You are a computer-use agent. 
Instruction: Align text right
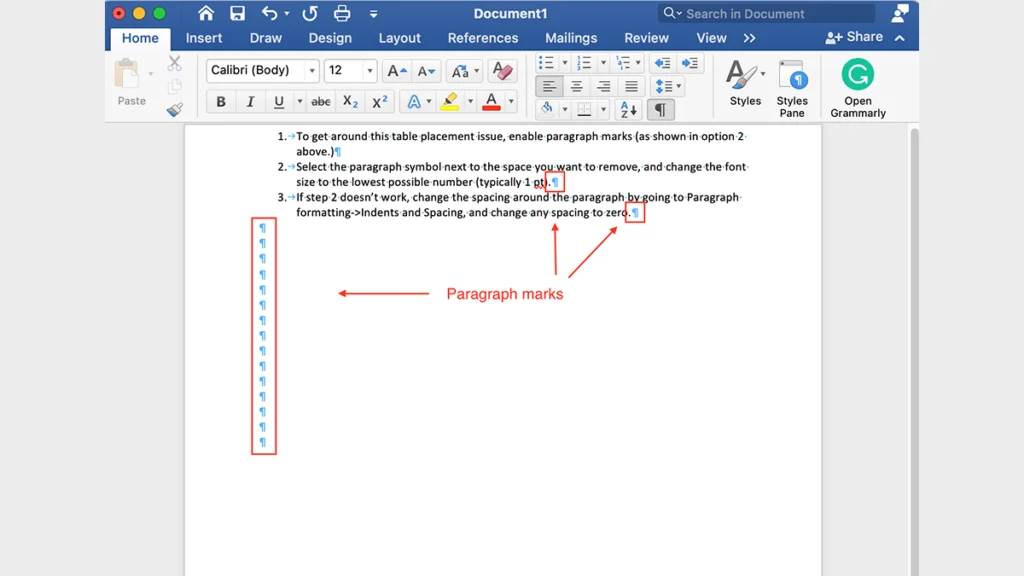coord(603,86)
